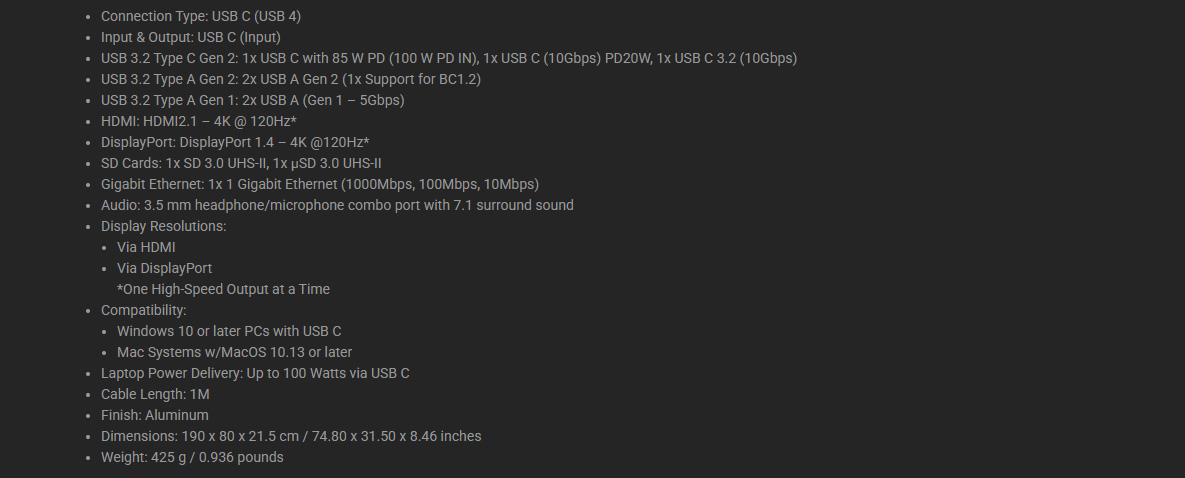Click the Laptop Power Delivery line
The height and width of the screenshot is (478, 1185).
(255, 374)
